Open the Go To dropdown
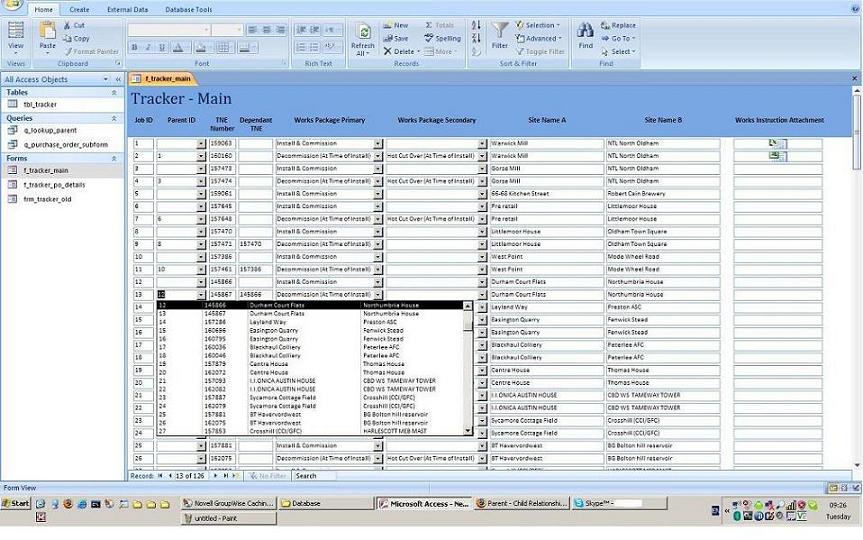 pos(618,39)
